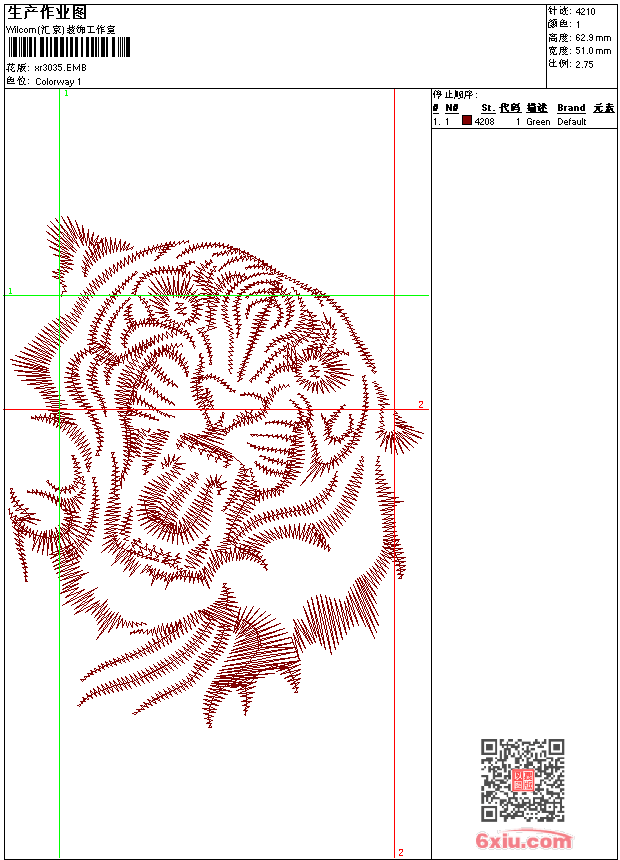The height and width of the screenshot is (860, 620).
Task: Click the 描述 description column header
Action: 537,108
